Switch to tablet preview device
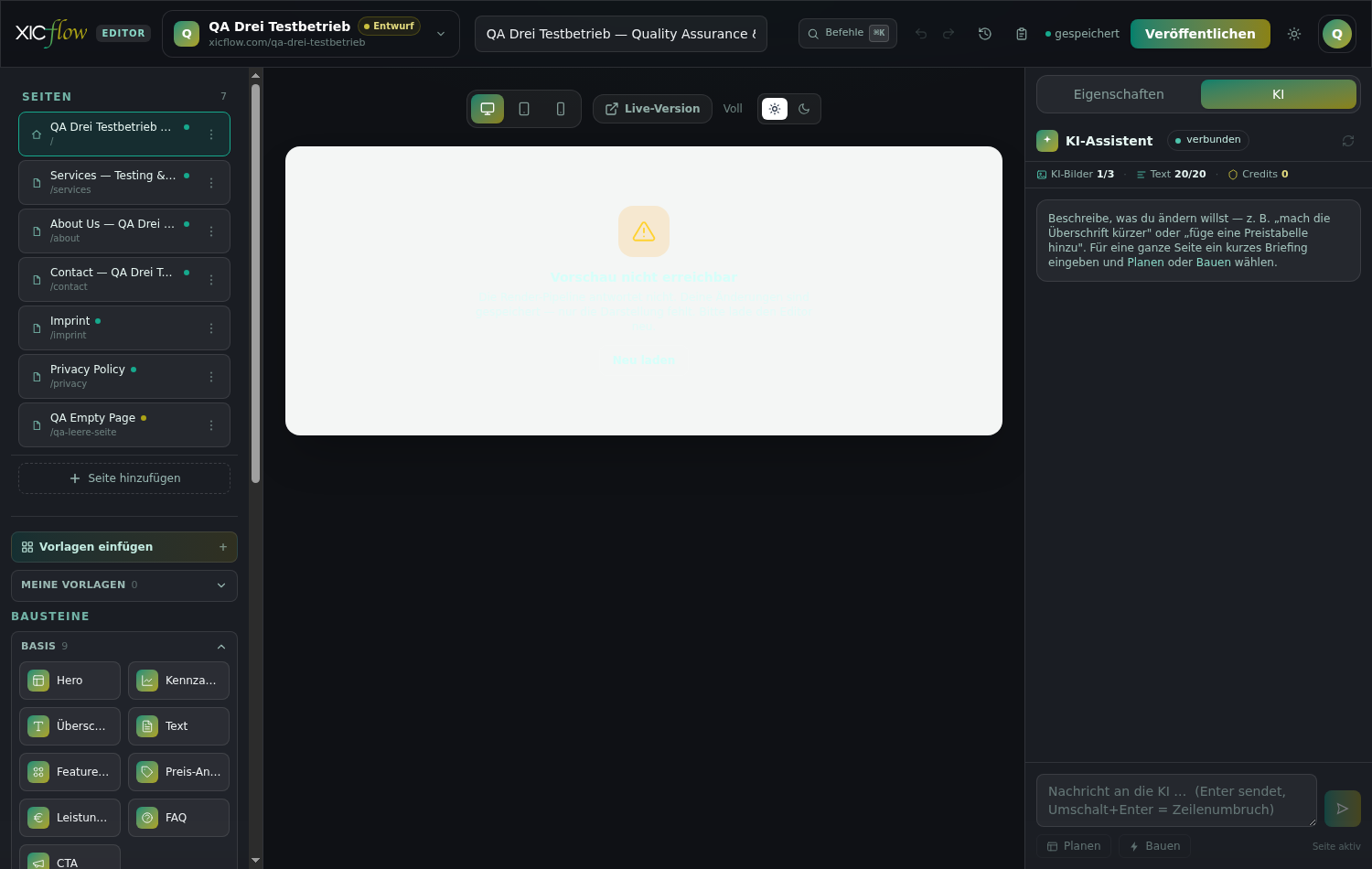This screenshot has width=1372, height=869. pyautogui.click(x=524, y=109)
